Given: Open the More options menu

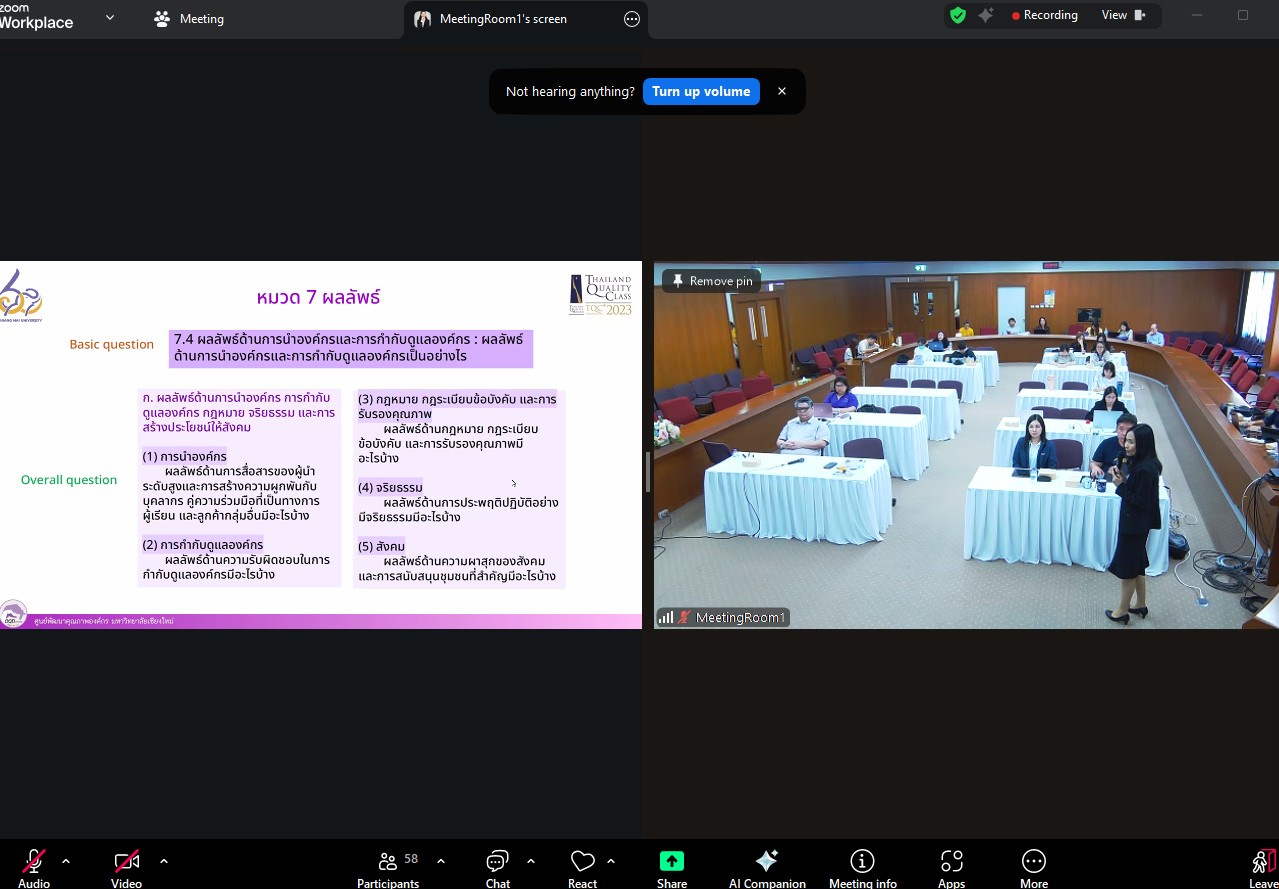Looking at the screenshot, I should pyautogui.click(x=1033, y=862).
